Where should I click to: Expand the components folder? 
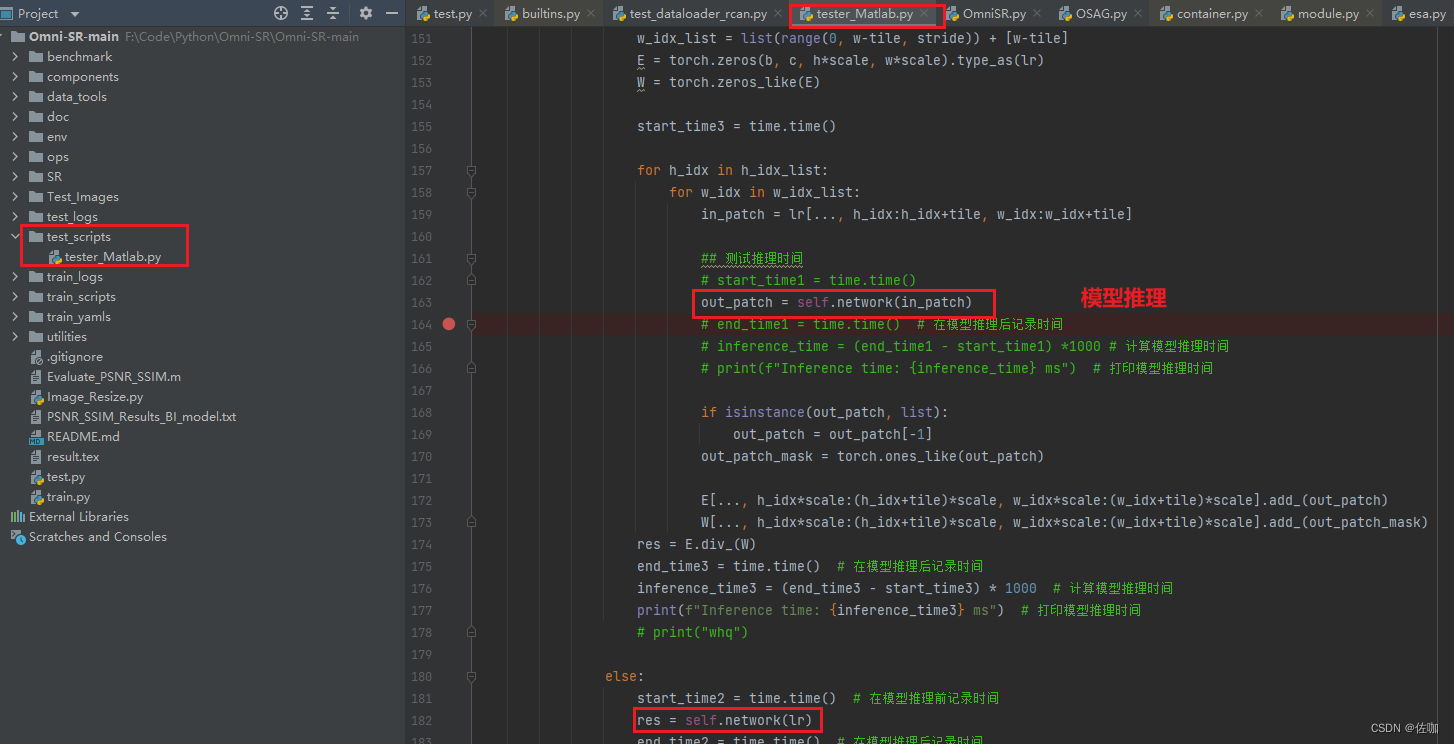coord(15,77)
